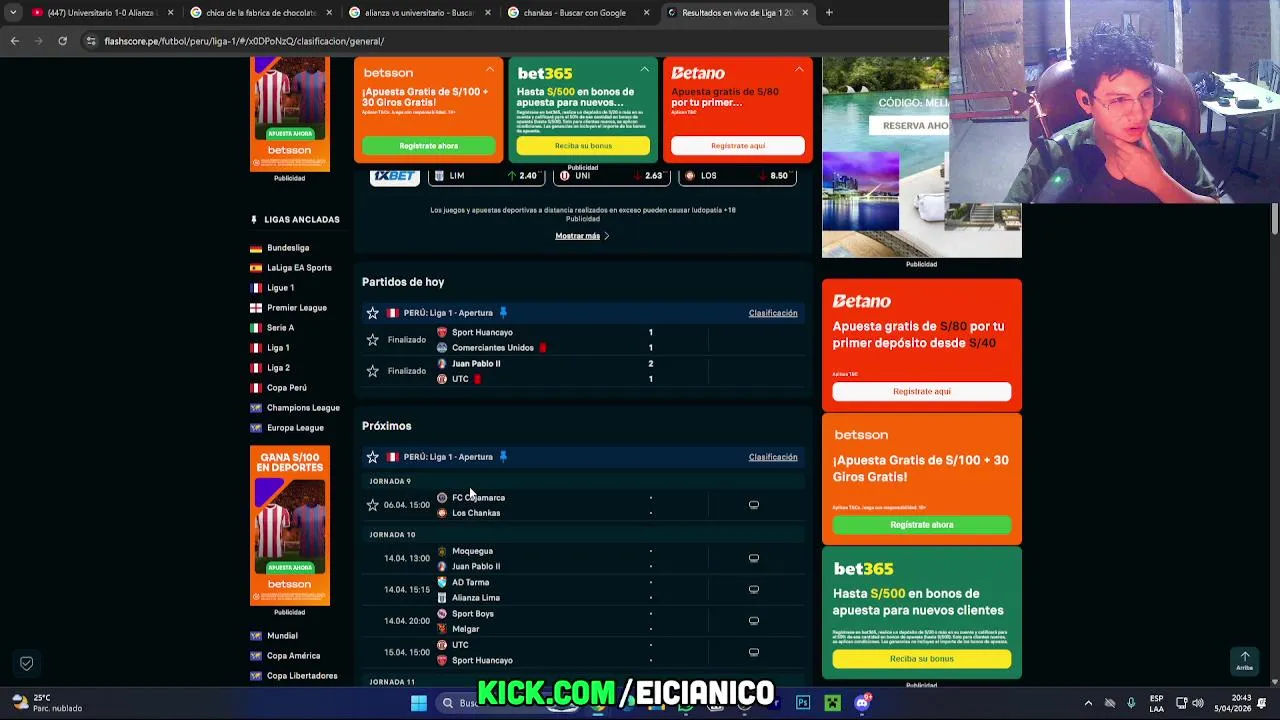Open Champions League pinned league

pyautogui.click(x=303, y=408)
